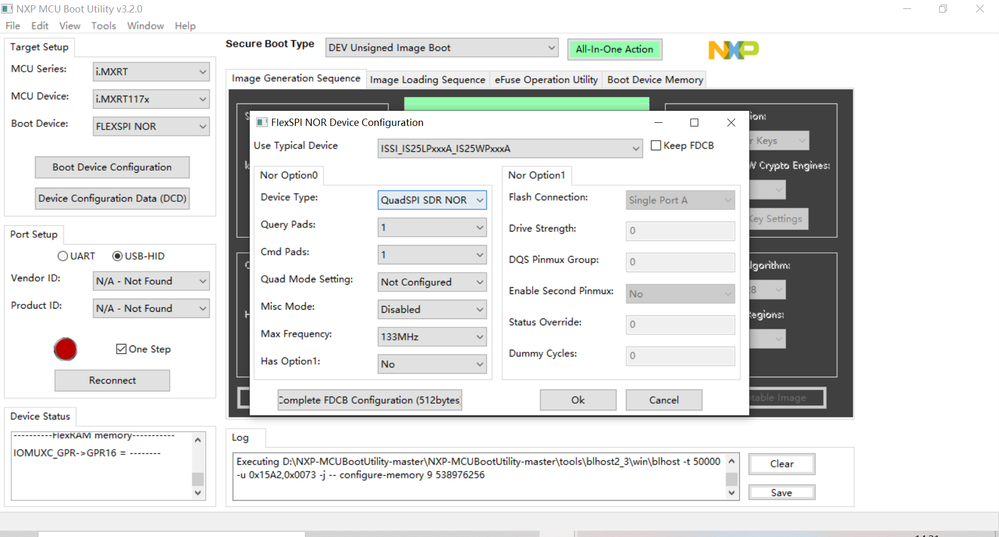
Task: Click the Reconnect button
Action: 112,380
